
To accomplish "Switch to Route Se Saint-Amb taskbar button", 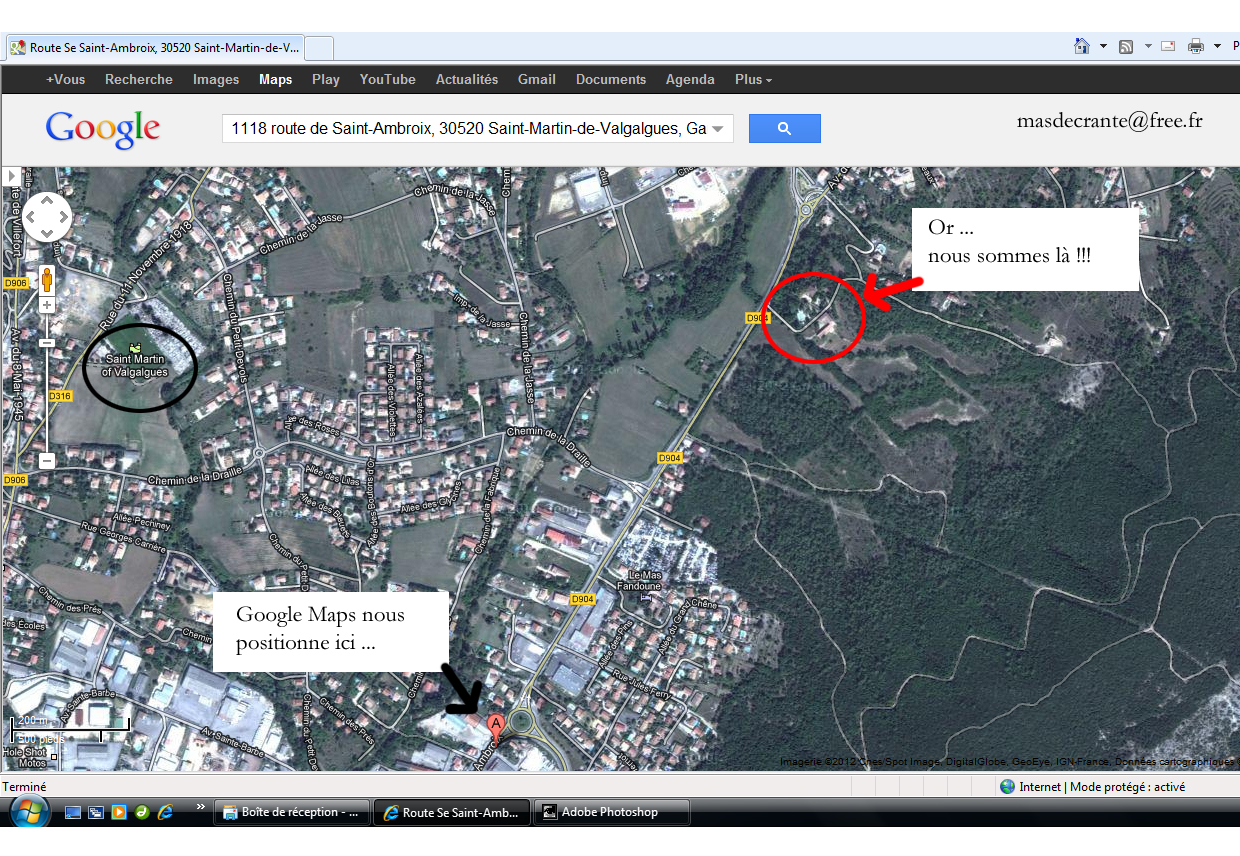I will tap(452, 812).
